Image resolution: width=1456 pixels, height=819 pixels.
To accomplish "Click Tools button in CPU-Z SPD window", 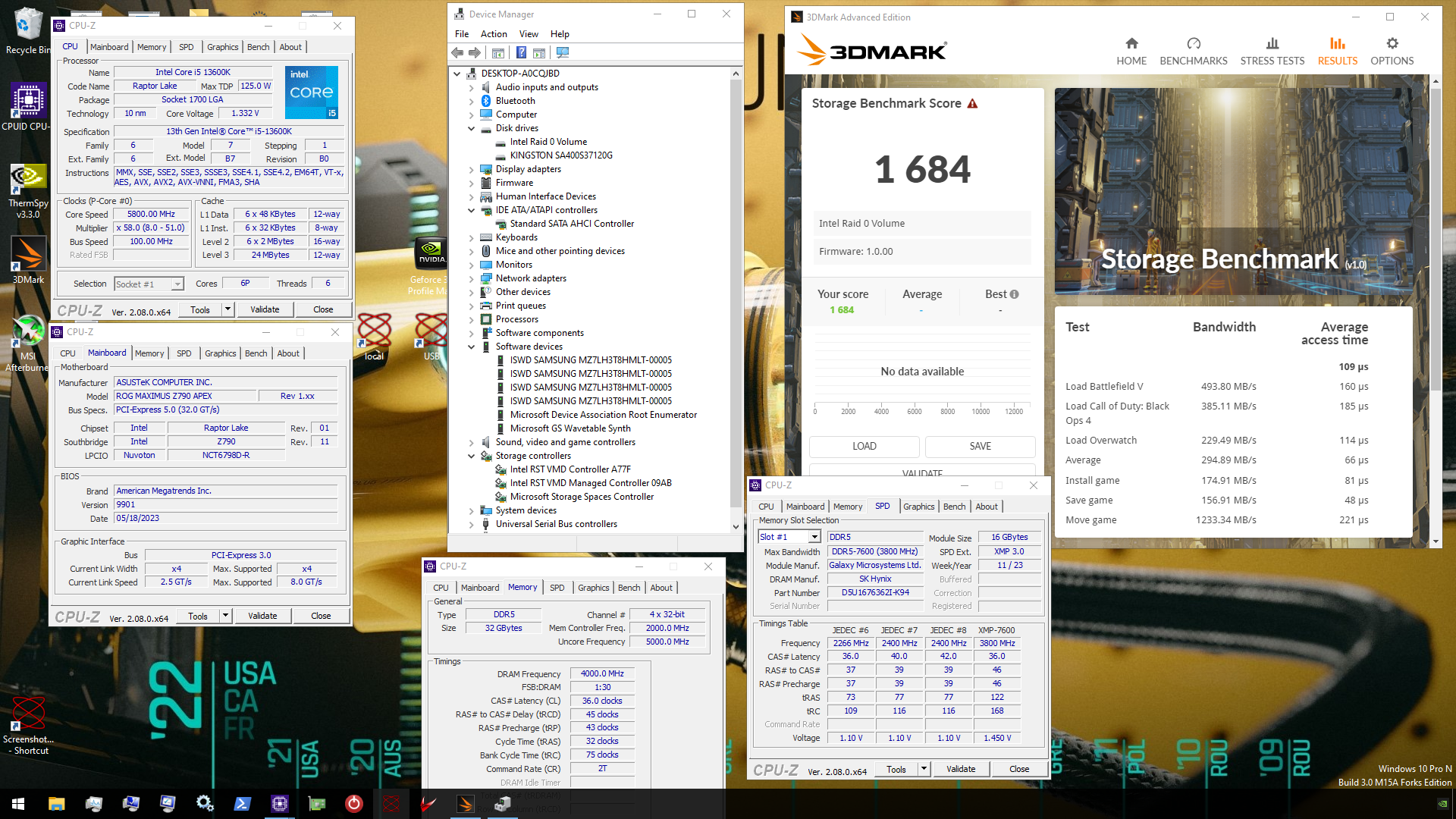I will (896, 770).
